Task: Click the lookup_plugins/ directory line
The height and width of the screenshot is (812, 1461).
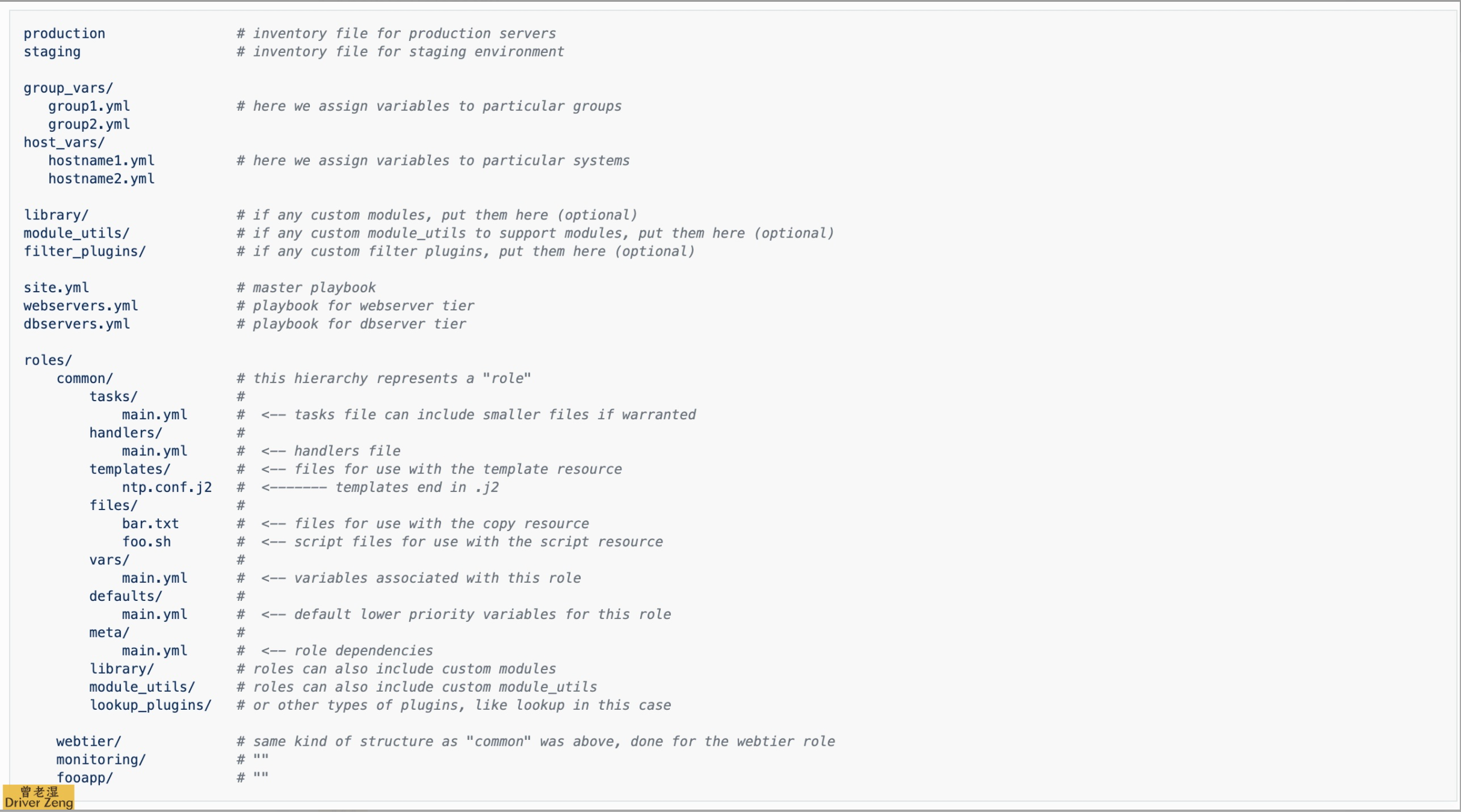Action: coord(150,706)
